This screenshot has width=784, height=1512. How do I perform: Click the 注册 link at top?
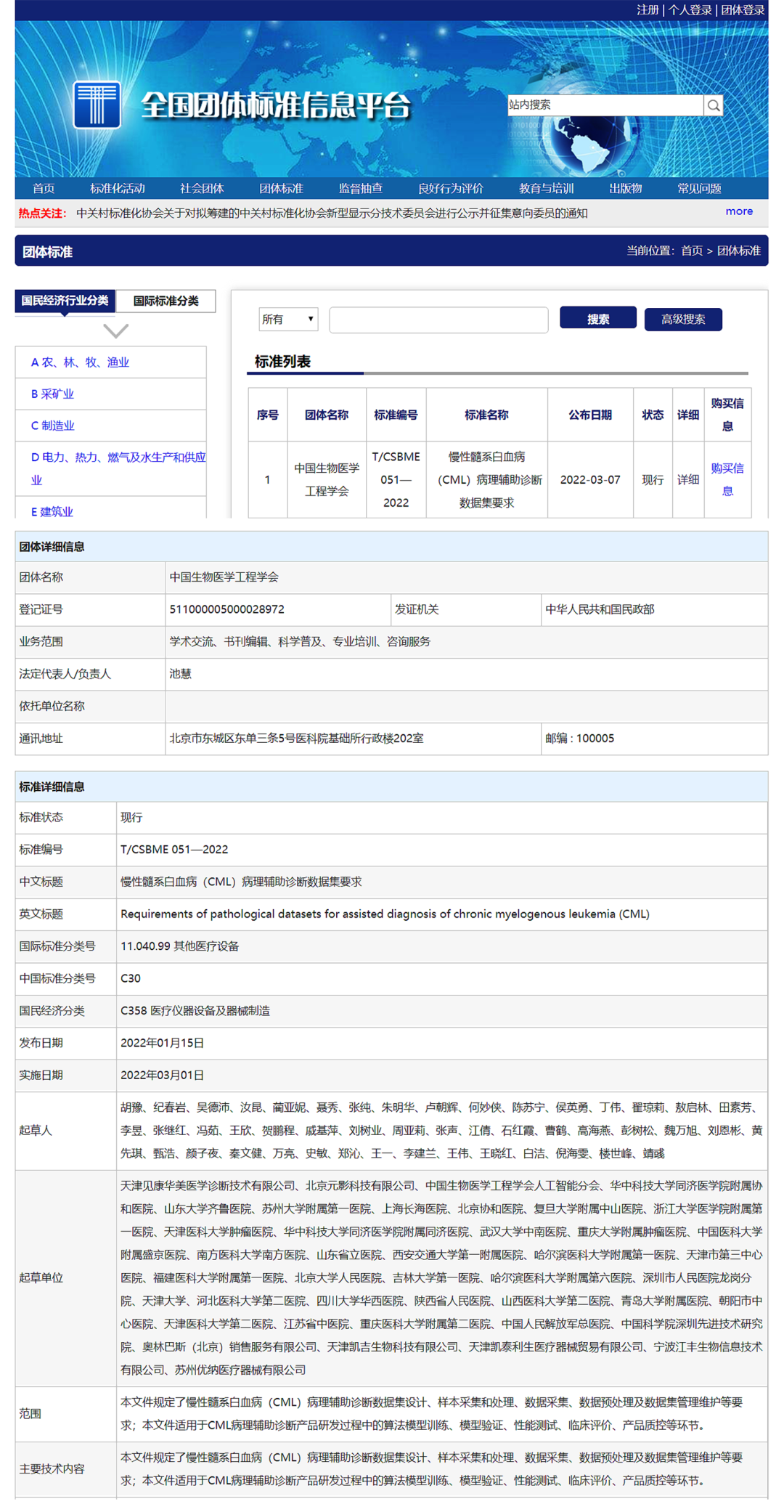(647, 10)
